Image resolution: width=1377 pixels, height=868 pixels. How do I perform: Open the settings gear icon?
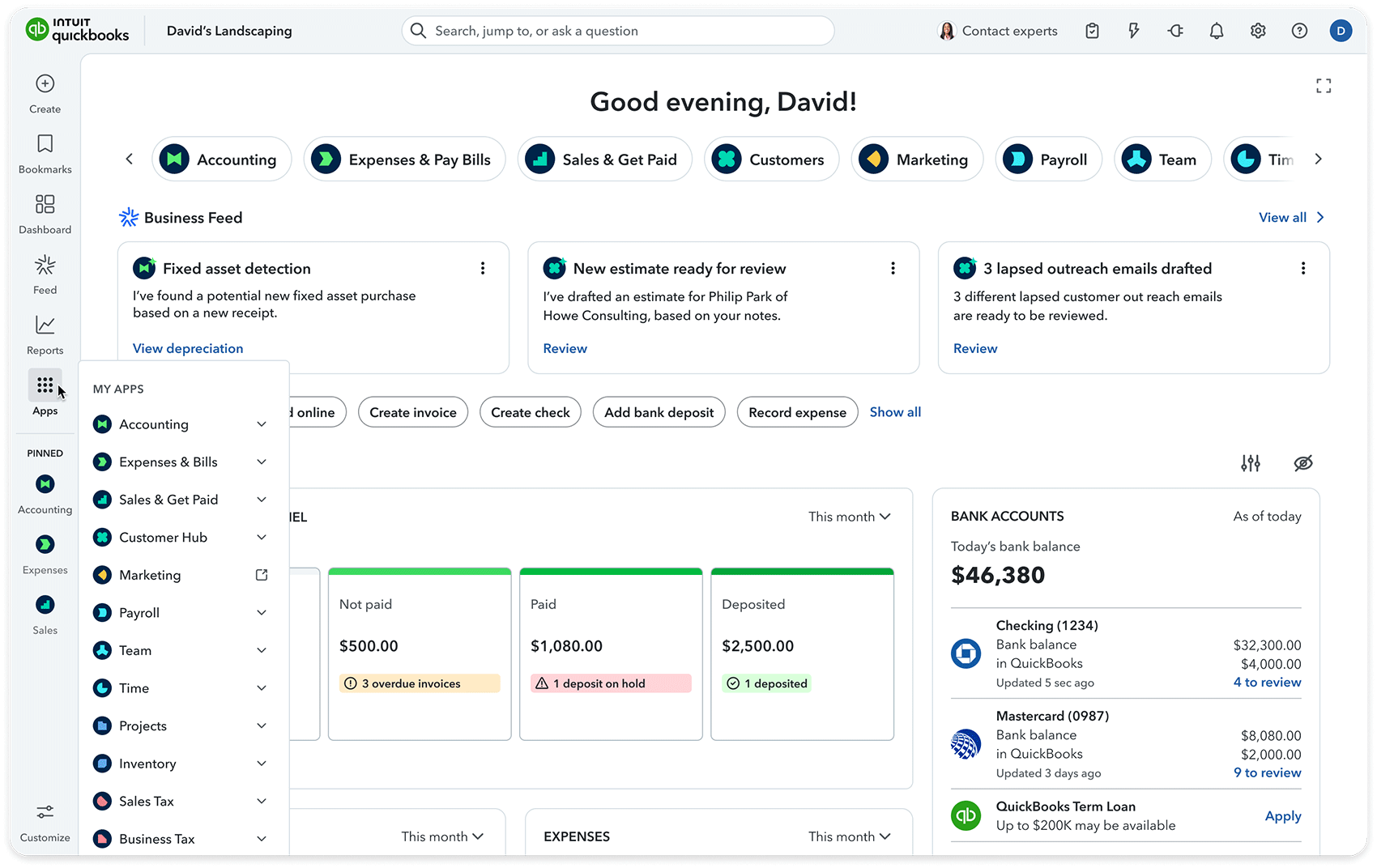1258,31
